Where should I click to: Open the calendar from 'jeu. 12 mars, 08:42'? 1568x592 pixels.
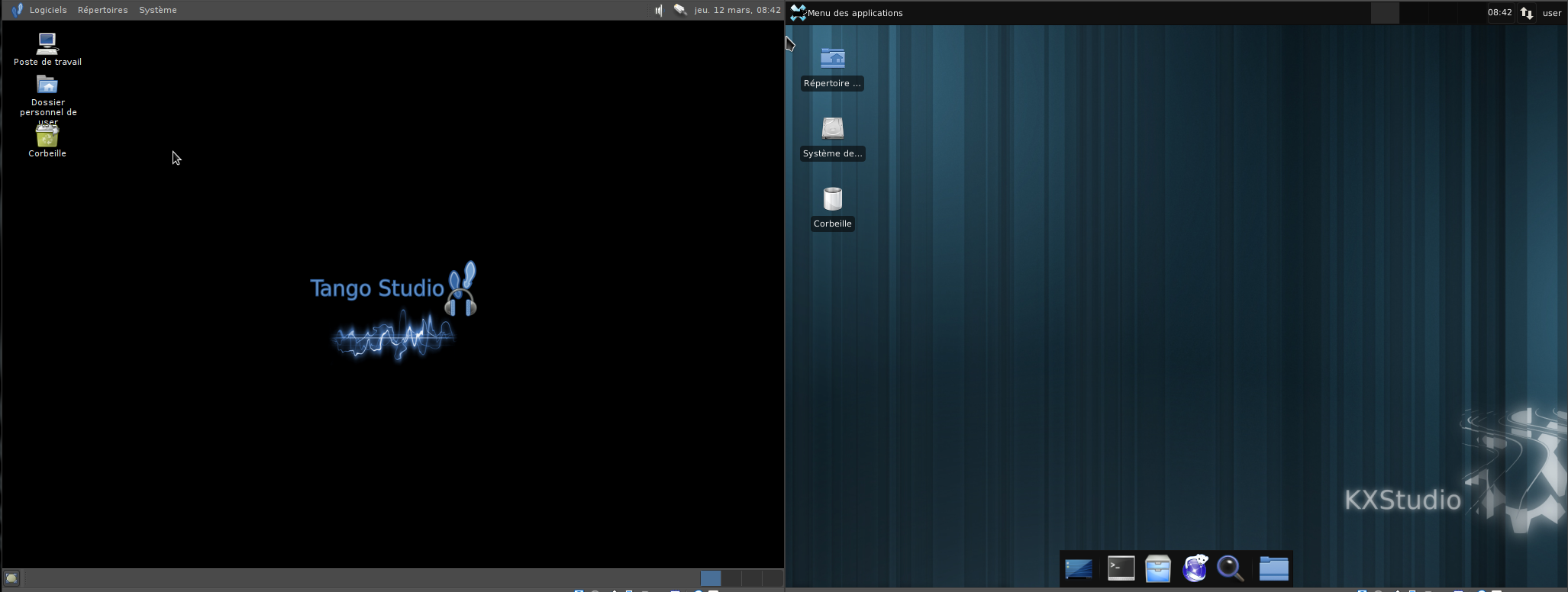point(737,10)
